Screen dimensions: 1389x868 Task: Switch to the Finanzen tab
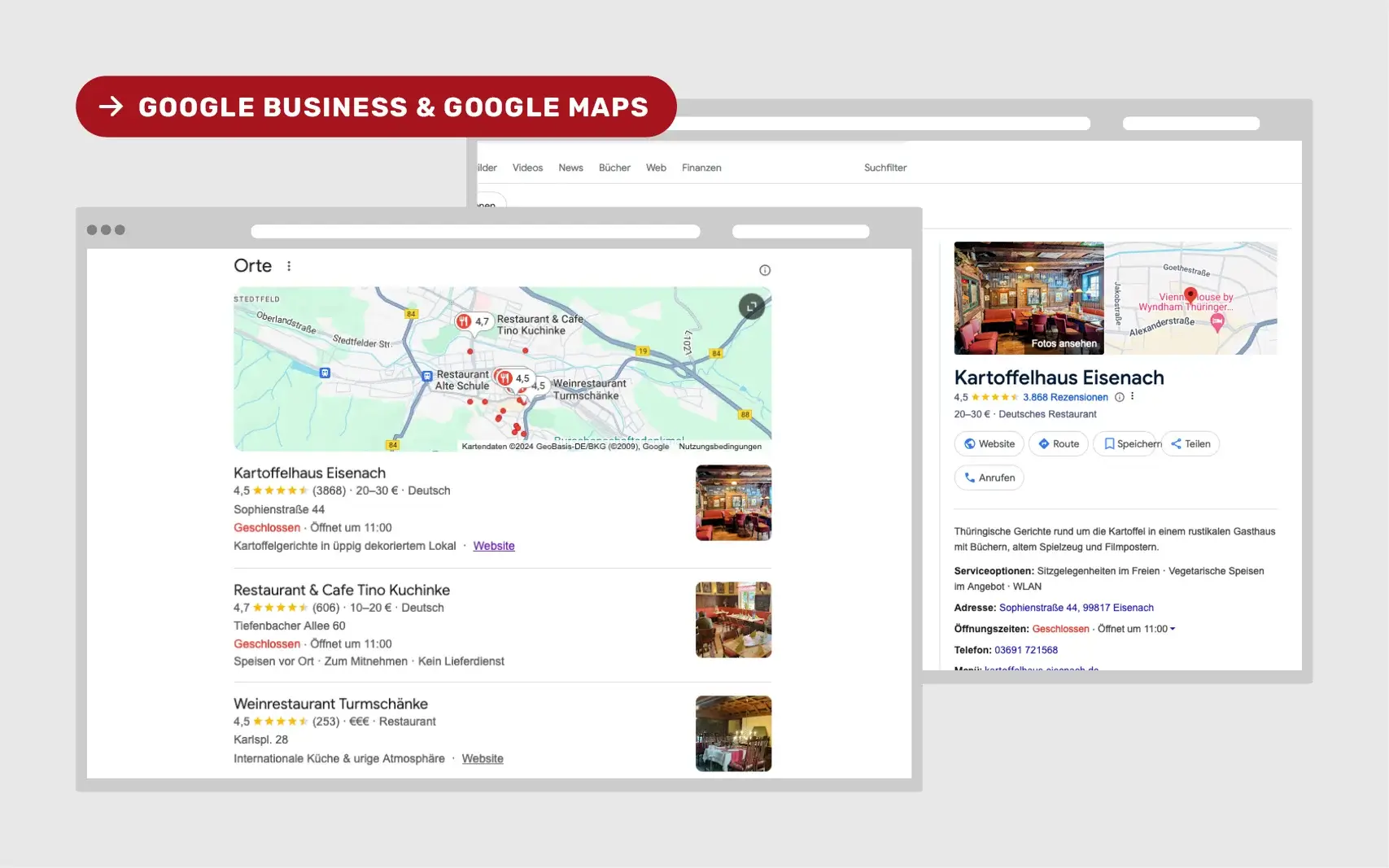coord(701,168)
